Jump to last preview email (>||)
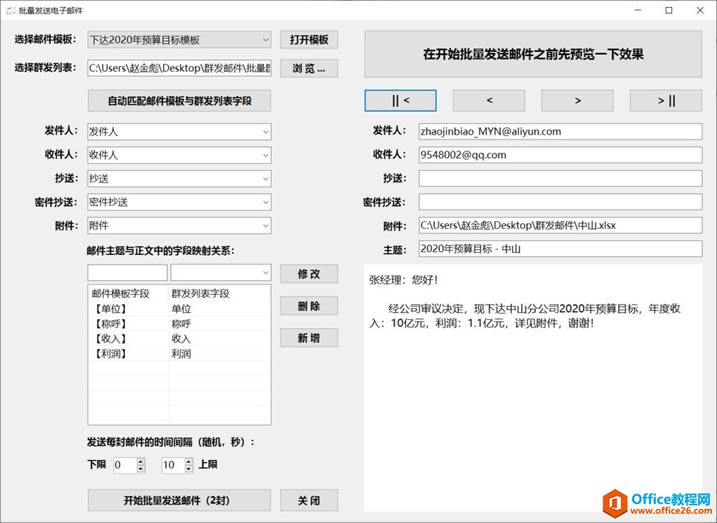Image resolution: width=717 pixels, height=523 pixels. [666, 100]
